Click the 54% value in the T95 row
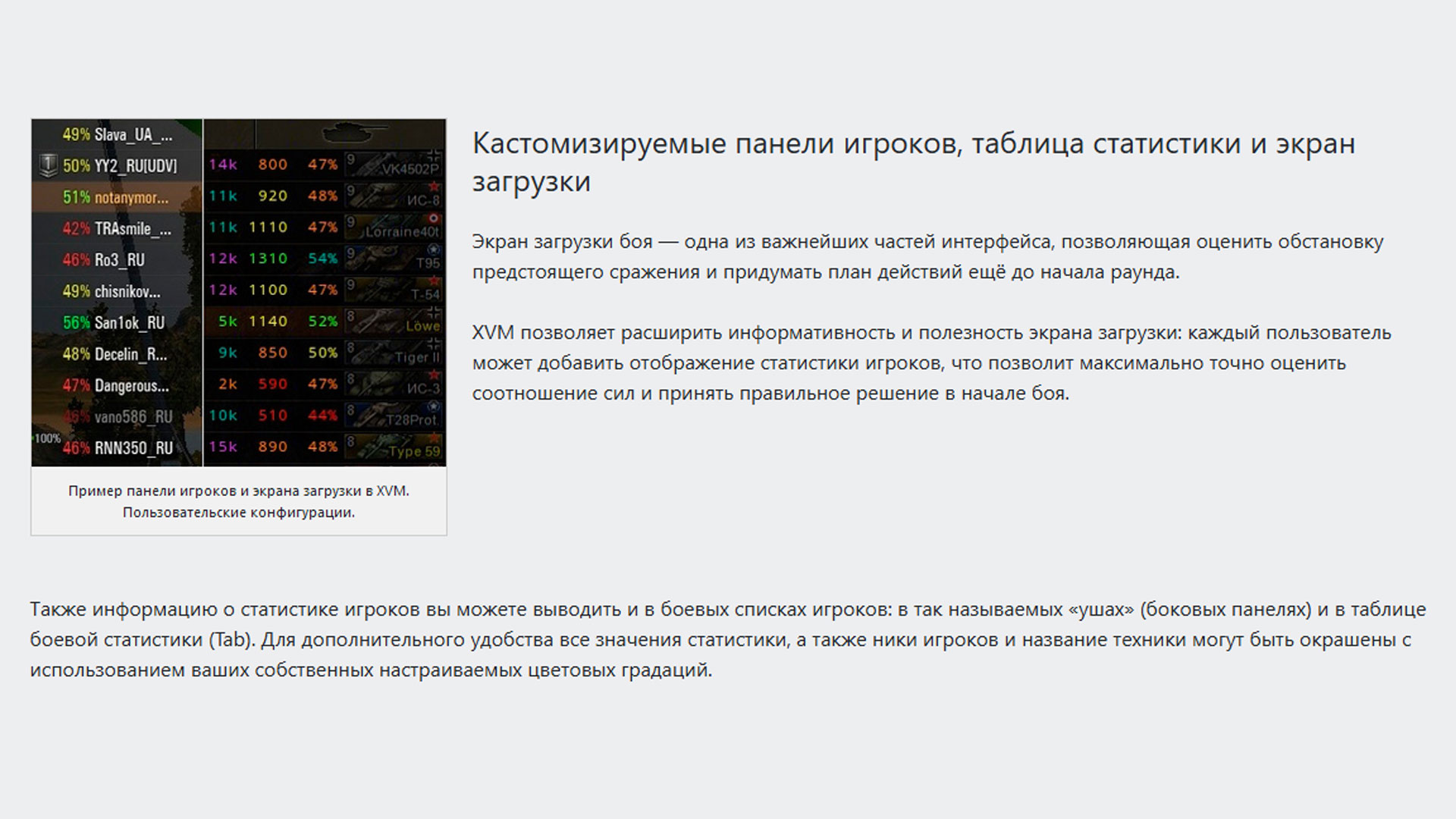Screen dimensions: 1456x819 323,259
